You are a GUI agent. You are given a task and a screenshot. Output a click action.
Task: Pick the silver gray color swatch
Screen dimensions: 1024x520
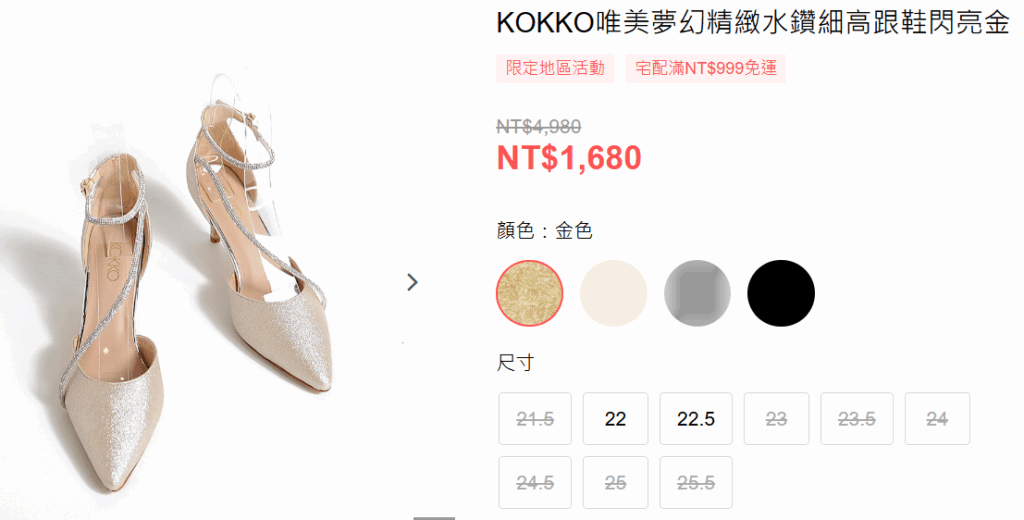[697, 293]
